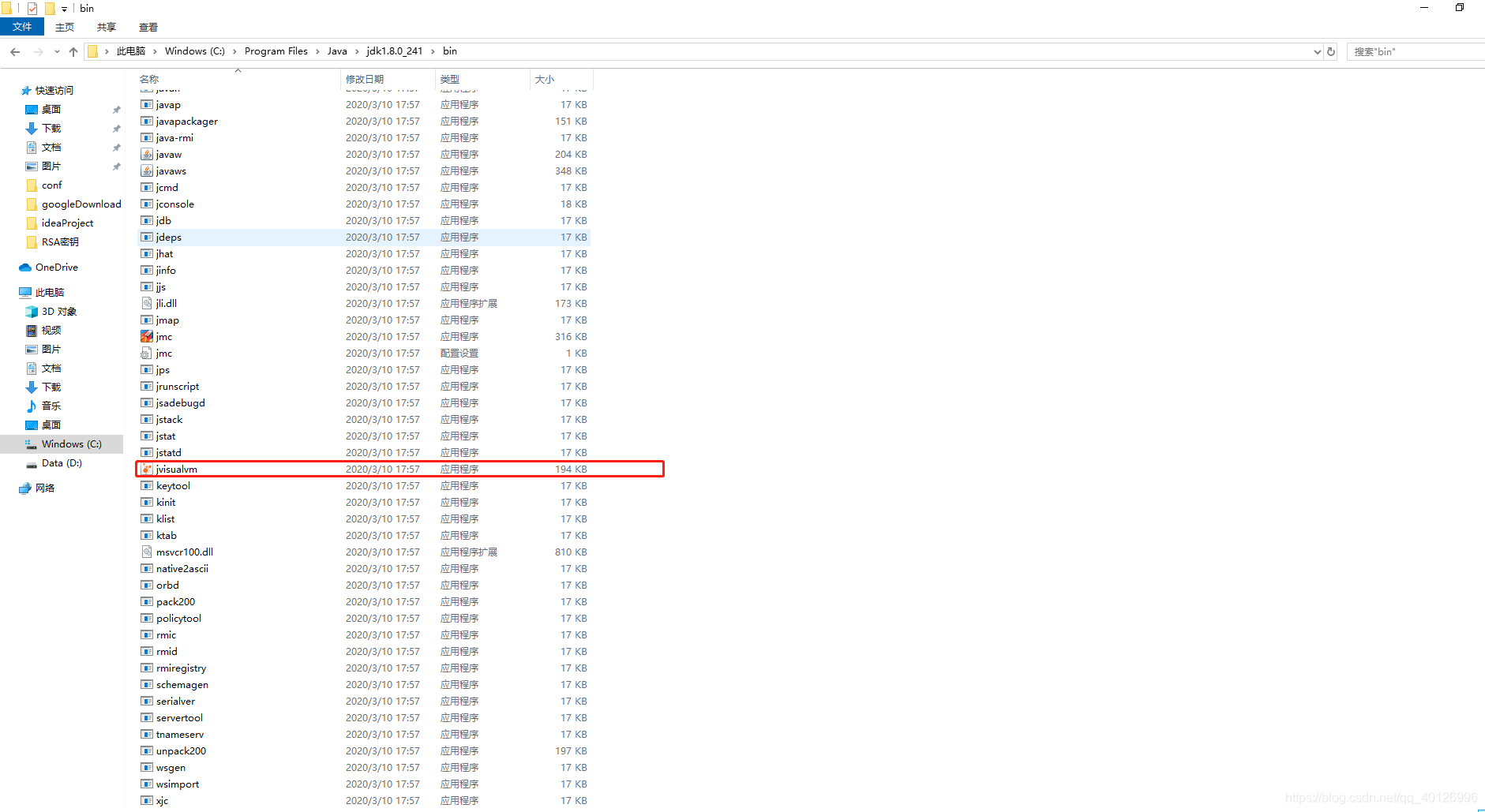
Task: Select the jconsole file
Action: click(175, 204)
